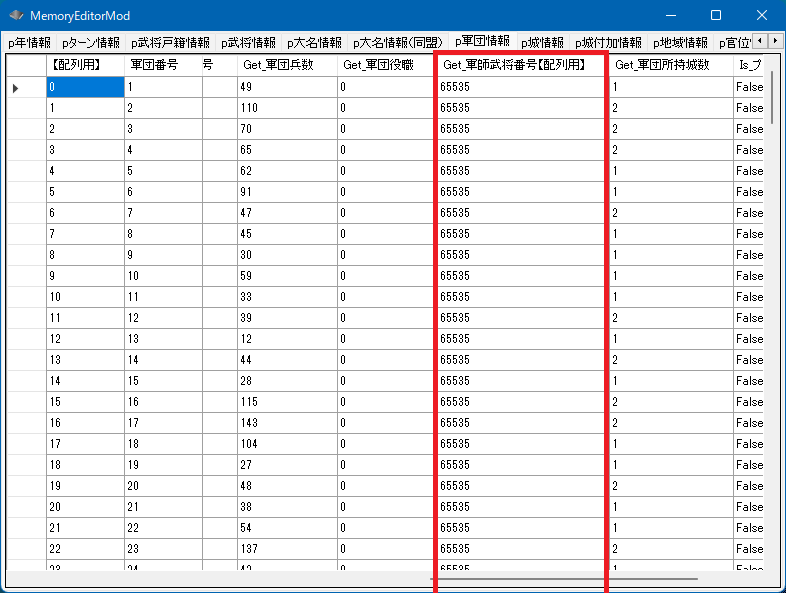Switch to the p大名情報(同盟) tab
The height and width of the screenshot is (593, 786).
click(x=398, y=43)
